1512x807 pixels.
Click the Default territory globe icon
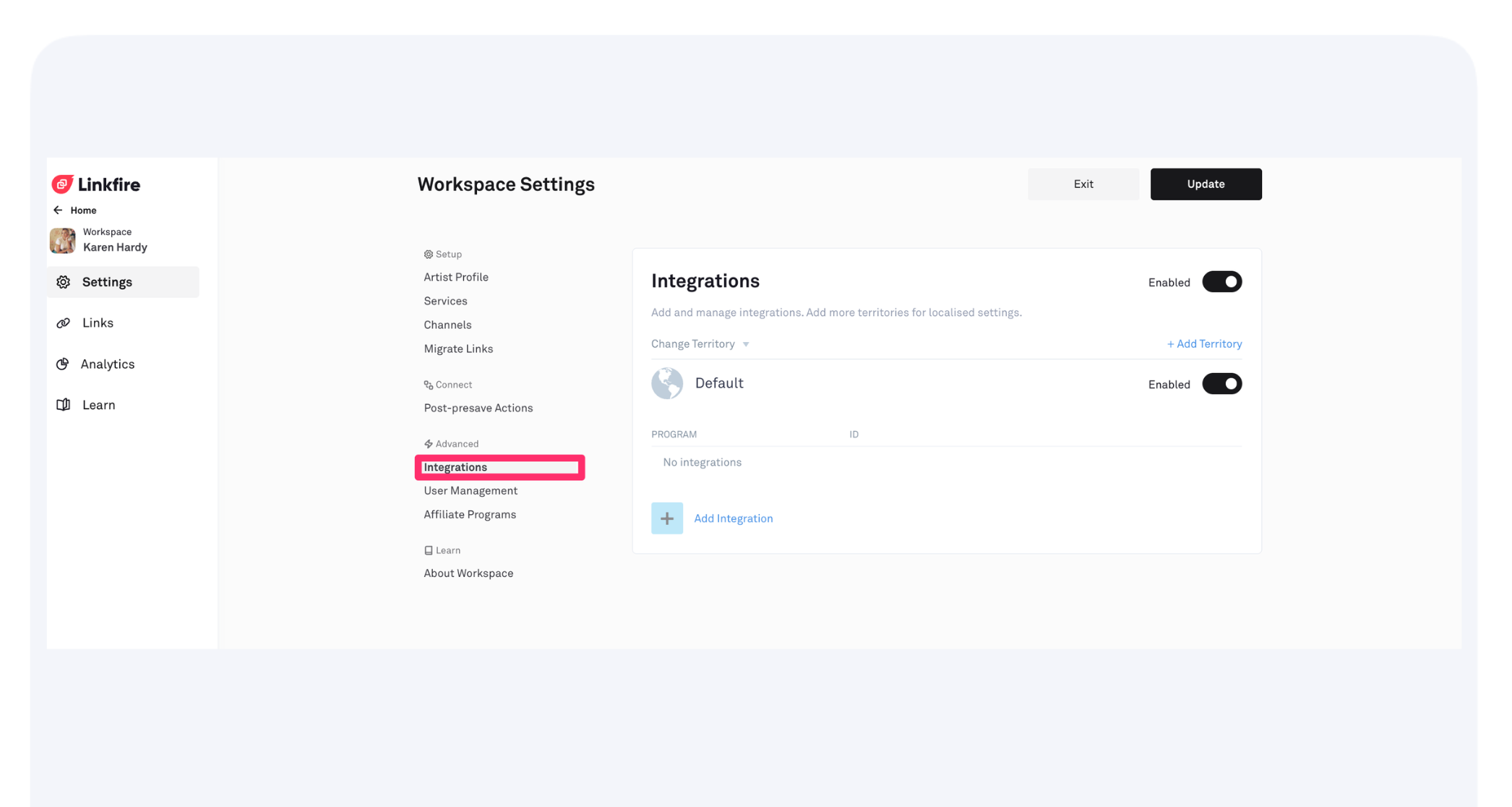[x=666, y=384]
